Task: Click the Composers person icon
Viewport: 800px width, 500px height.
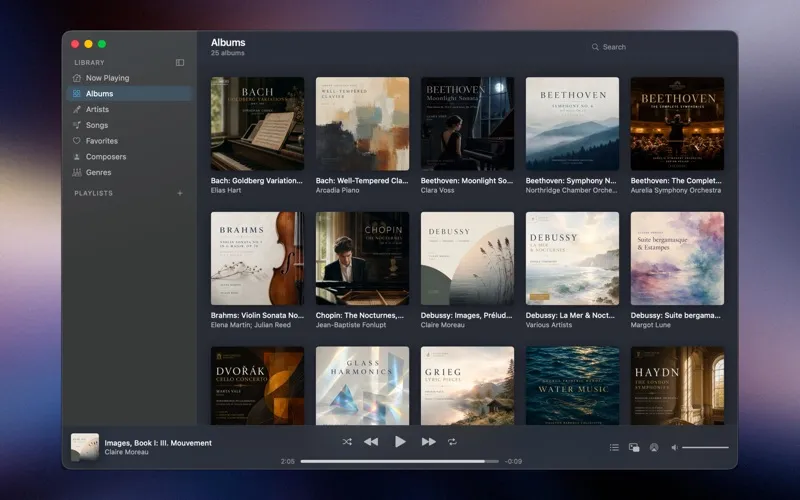Action: (77, 157)
